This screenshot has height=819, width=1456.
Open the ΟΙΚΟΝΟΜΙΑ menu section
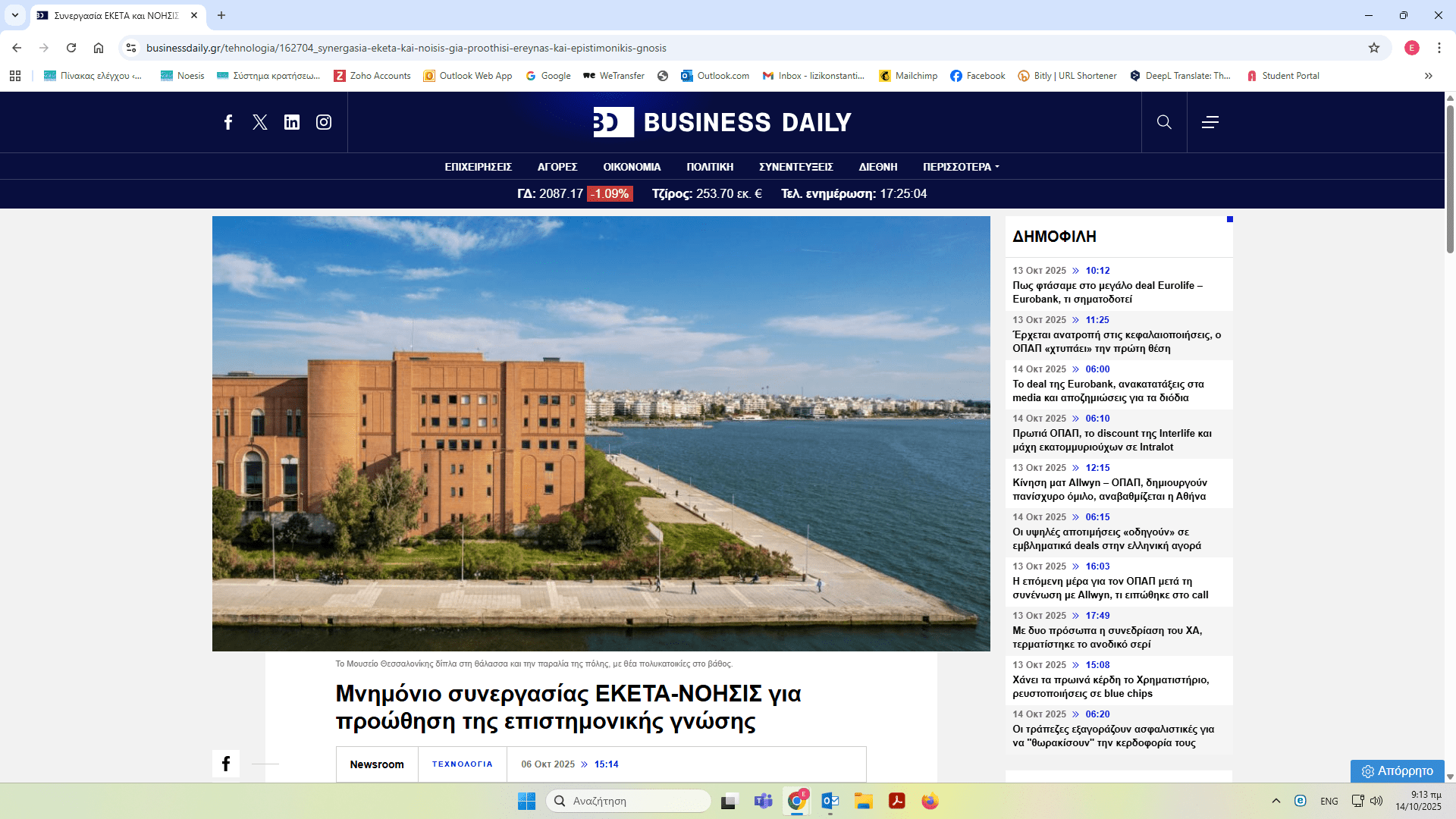[632, 167]
